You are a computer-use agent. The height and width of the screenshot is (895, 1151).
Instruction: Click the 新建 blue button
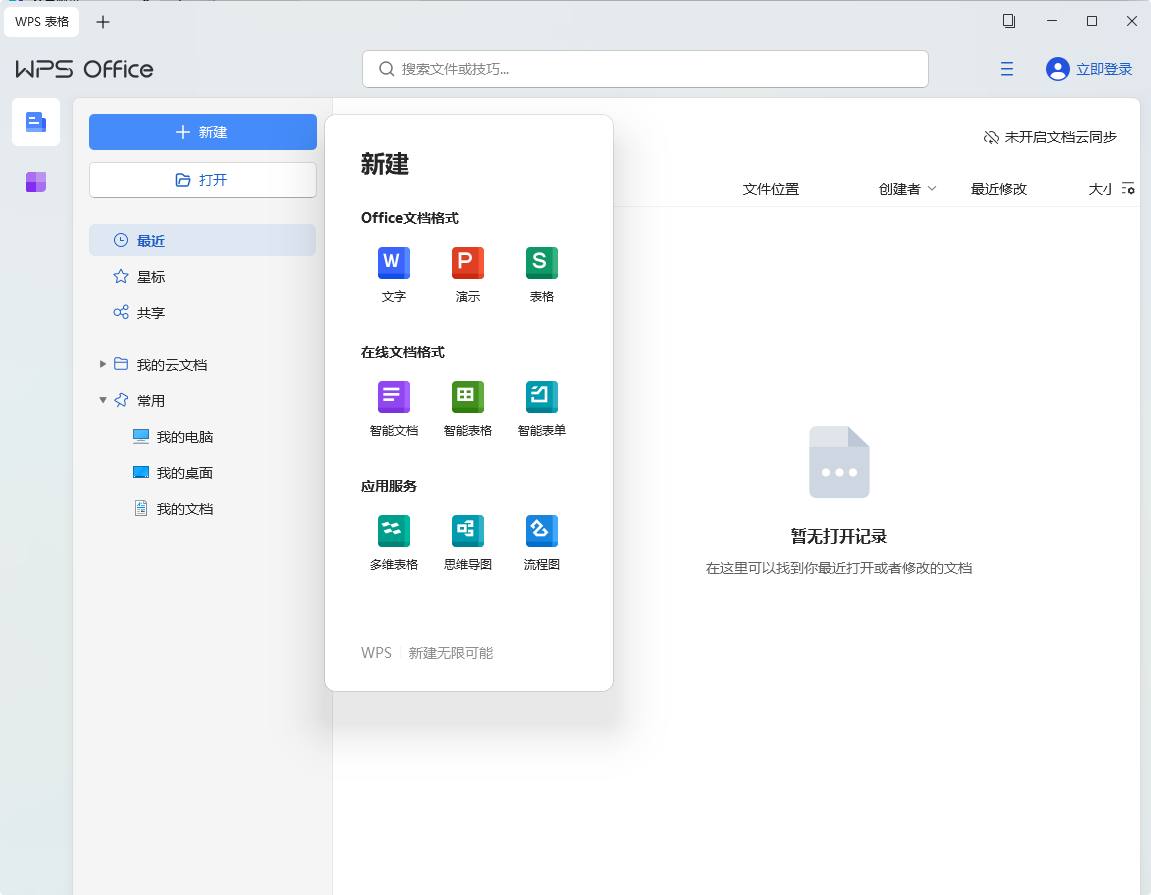coord(203,132)
